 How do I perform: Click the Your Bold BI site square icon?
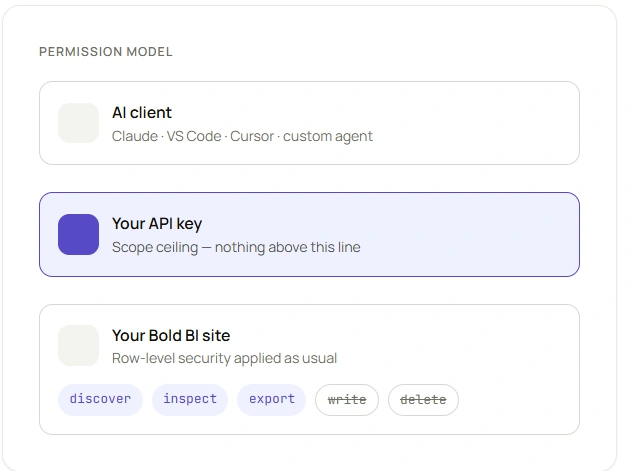pyautogui.click(x=78, y=346)
